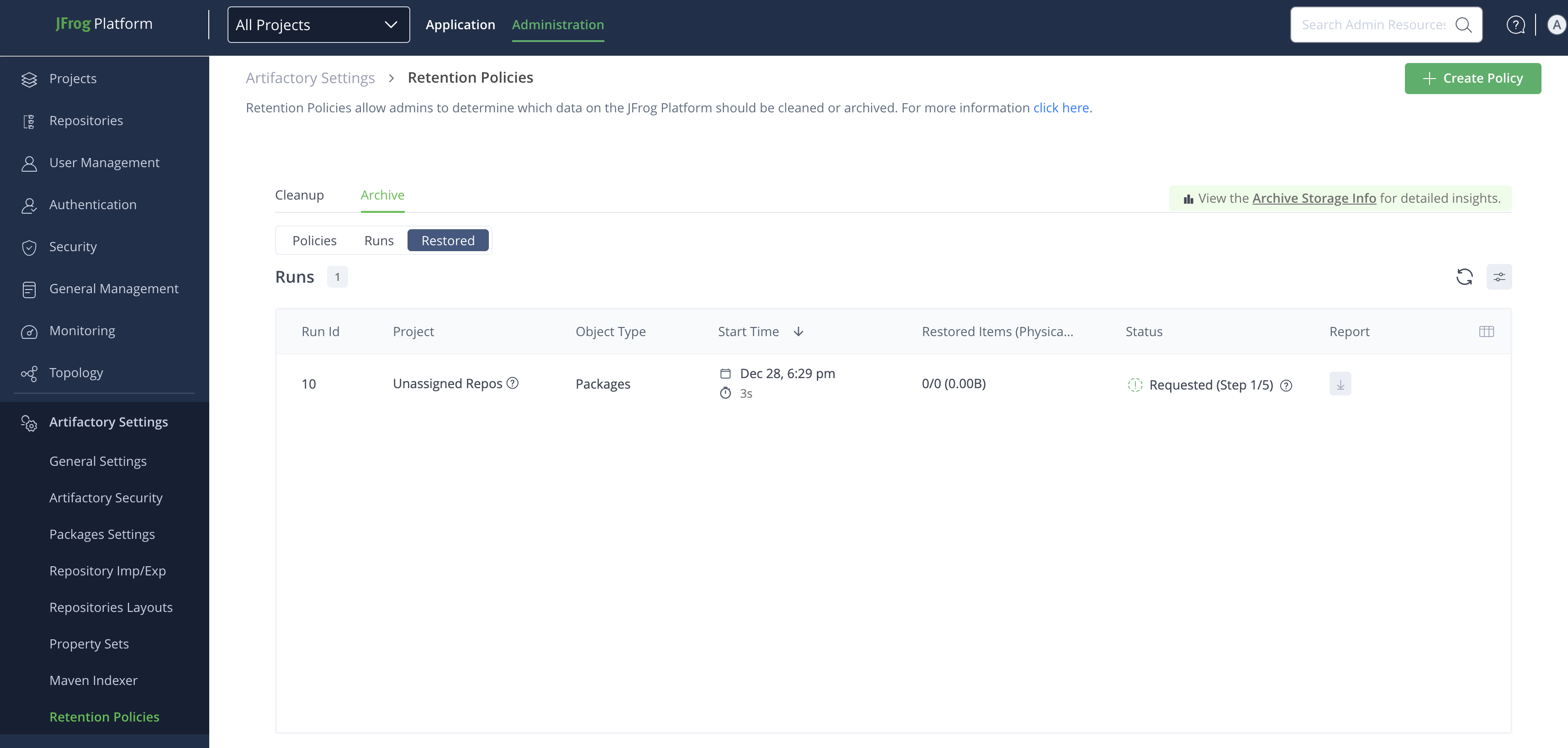Switch to the Policies view
Image resolution: width=1568 pixels, height=748 pixels.
pos(314,240)
